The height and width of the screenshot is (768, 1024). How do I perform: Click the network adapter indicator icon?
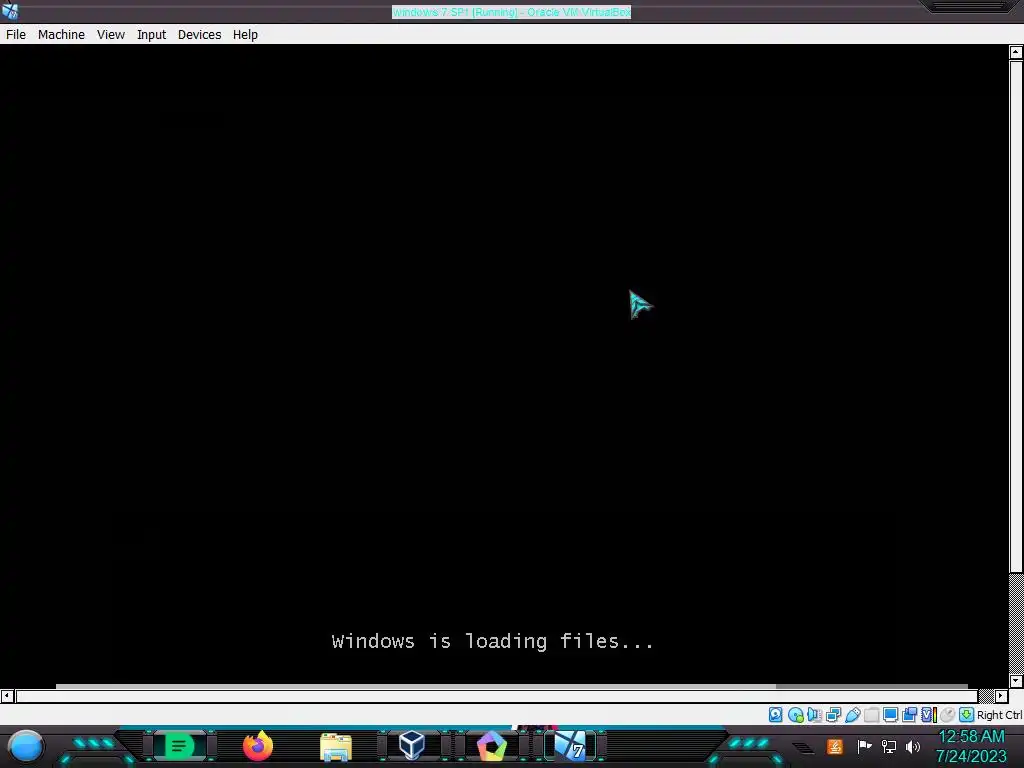pyautogui.click(x=833, y=714)
